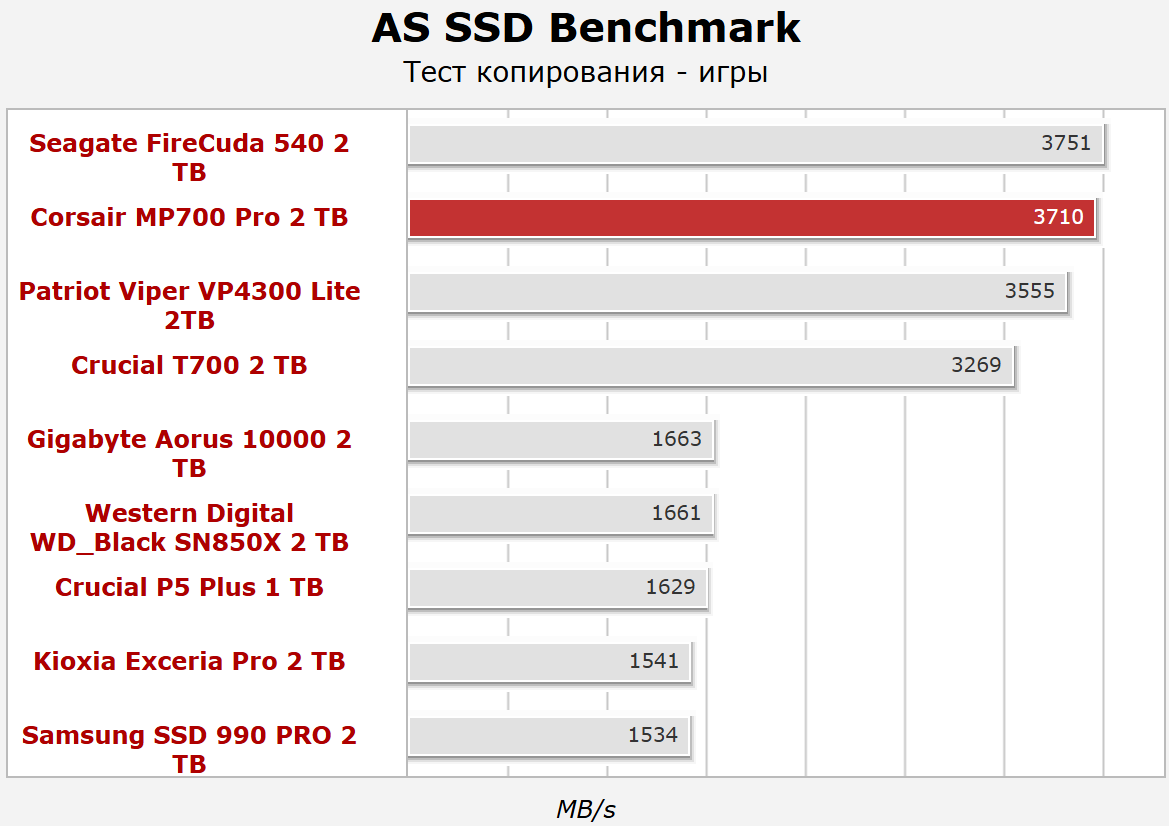Click the 3555 value on the Patriot bar
This screenshot has width=1169, height=826.
click(x=1029, y=292)
